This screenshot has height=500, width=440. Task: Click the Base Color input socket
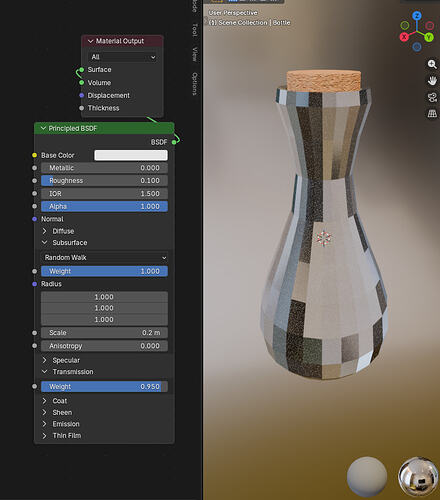34,155
